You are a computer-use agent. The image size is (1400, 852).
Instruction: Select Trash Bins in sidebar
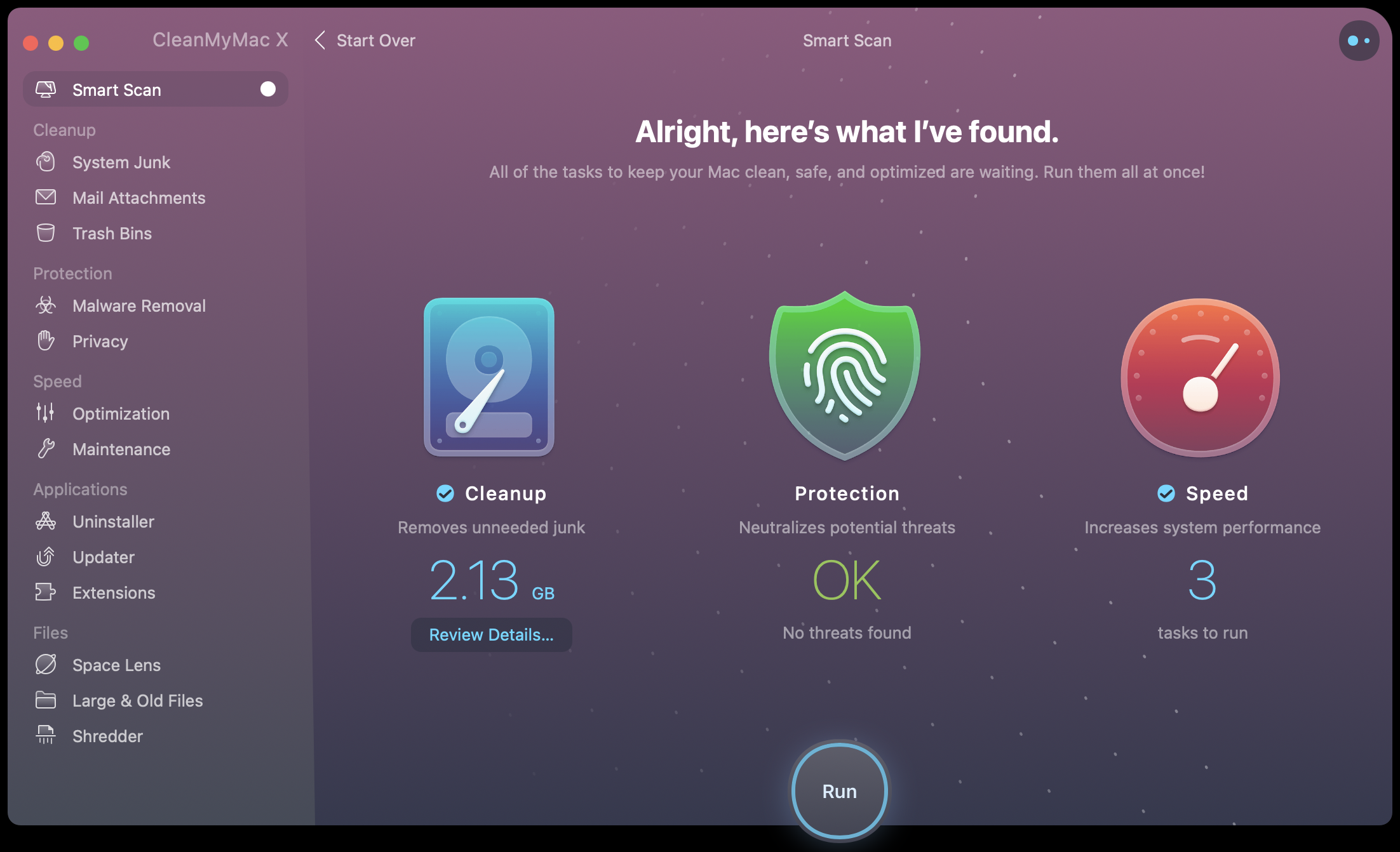156,233
